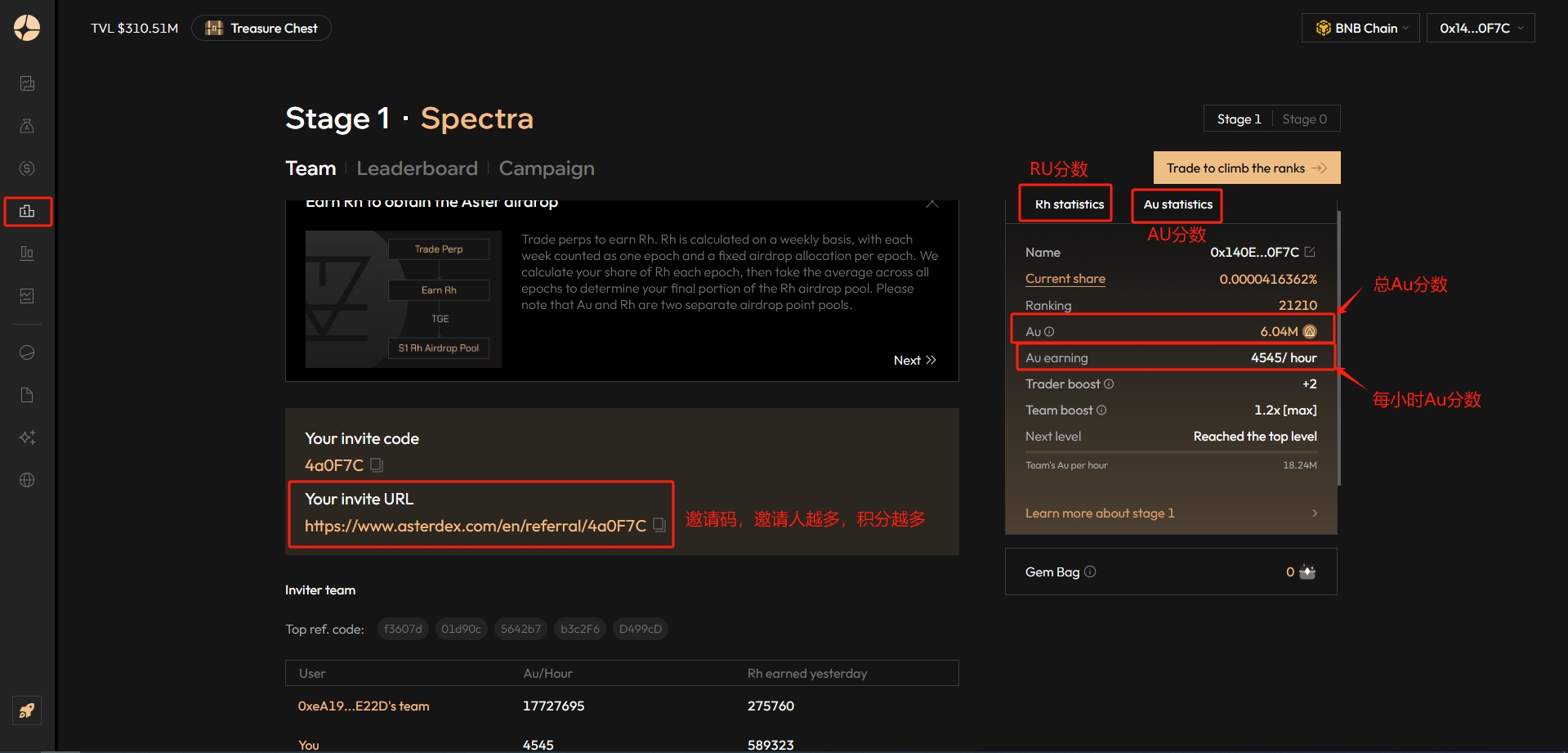Image resolution: width=1568 pixels, height=753 pixels.
Task: Select the Team tab
Action: tap(310, 168)
